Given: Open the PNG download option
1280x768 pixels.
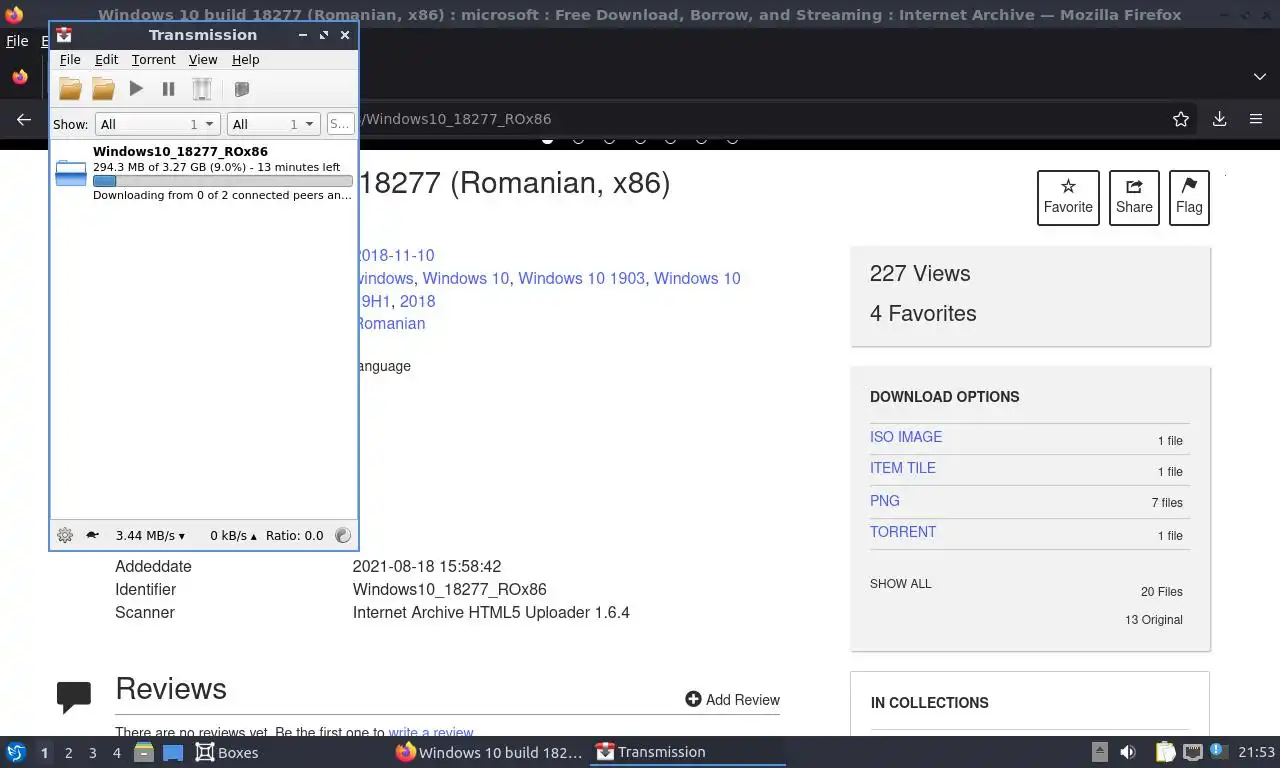Looking at the screenshot, I should coord(885,501).
